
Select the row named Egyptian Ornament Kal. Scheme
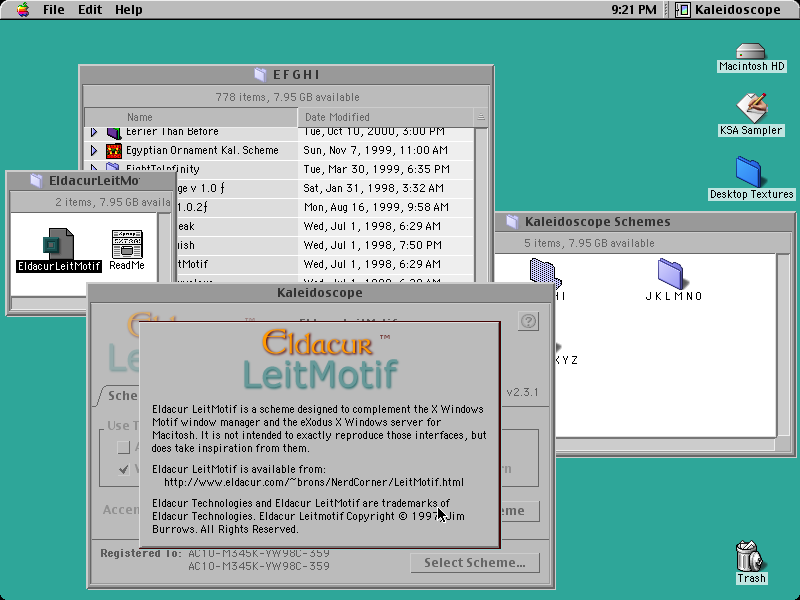pyautogui.click(x=279, y=151)
